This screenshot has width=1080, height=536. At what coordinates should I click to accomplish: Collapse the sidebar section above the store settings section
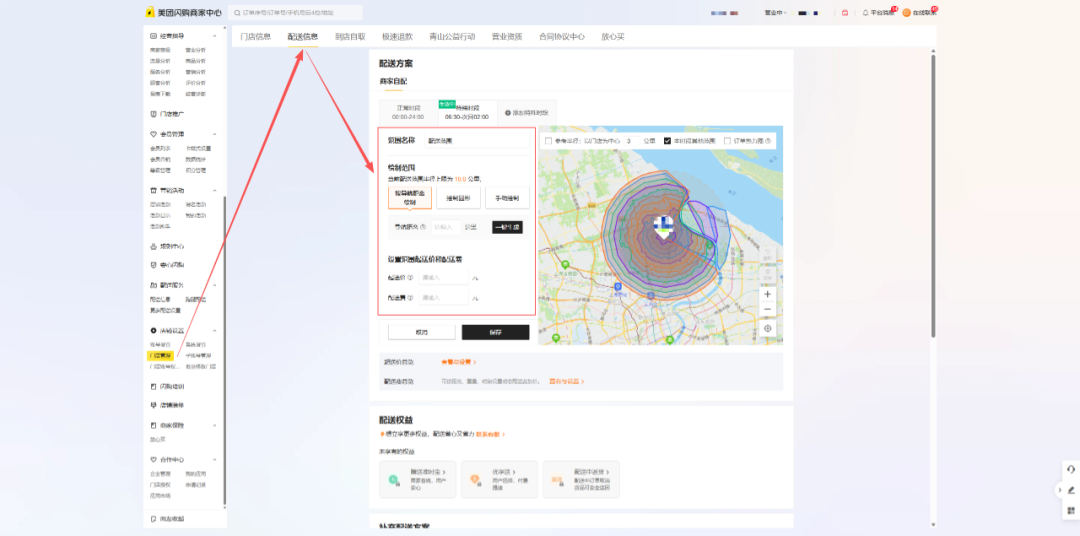pyautogui.click(x=214, y=285)
